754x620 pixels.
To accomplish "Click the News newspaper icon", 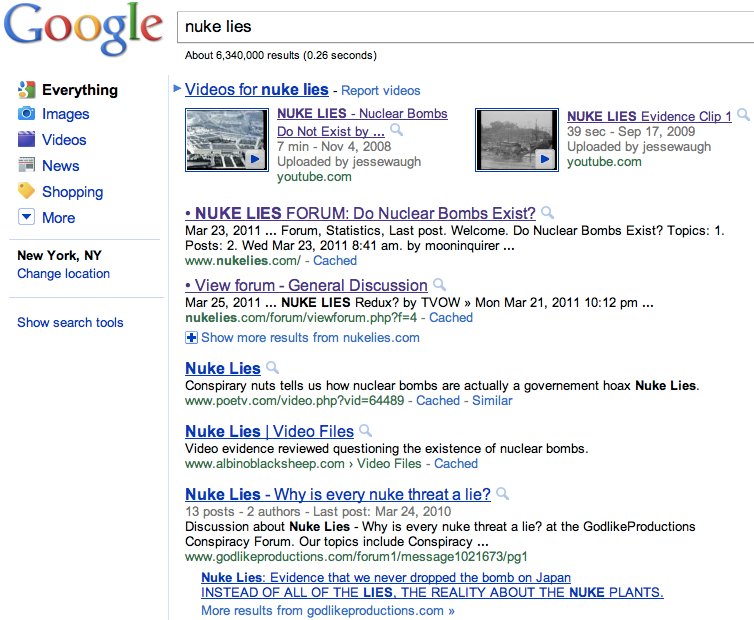I will click(x=26, y=165).
